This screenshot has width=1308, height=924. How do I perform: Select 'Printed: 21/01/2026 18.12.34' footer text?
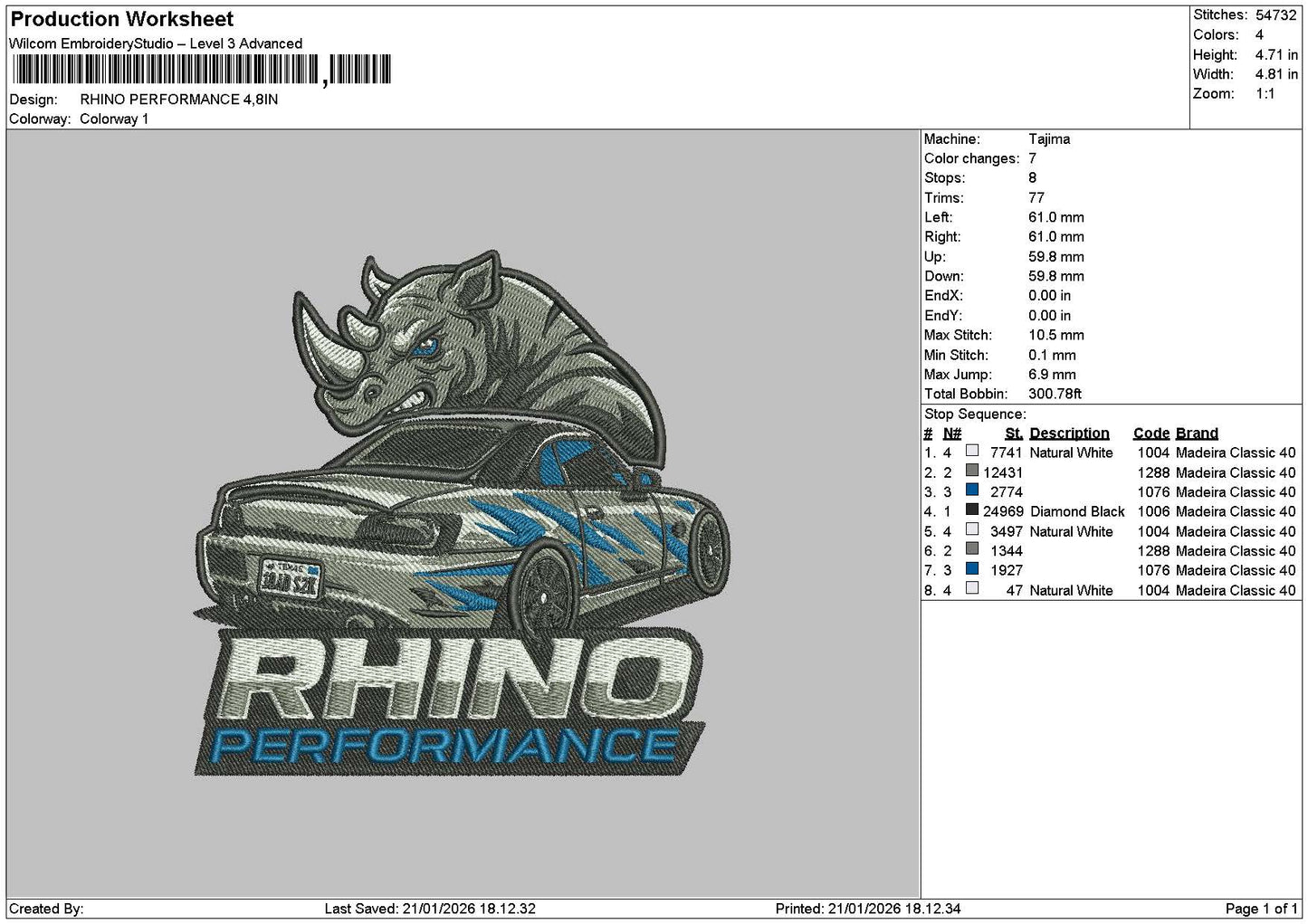tap(868, 909)
